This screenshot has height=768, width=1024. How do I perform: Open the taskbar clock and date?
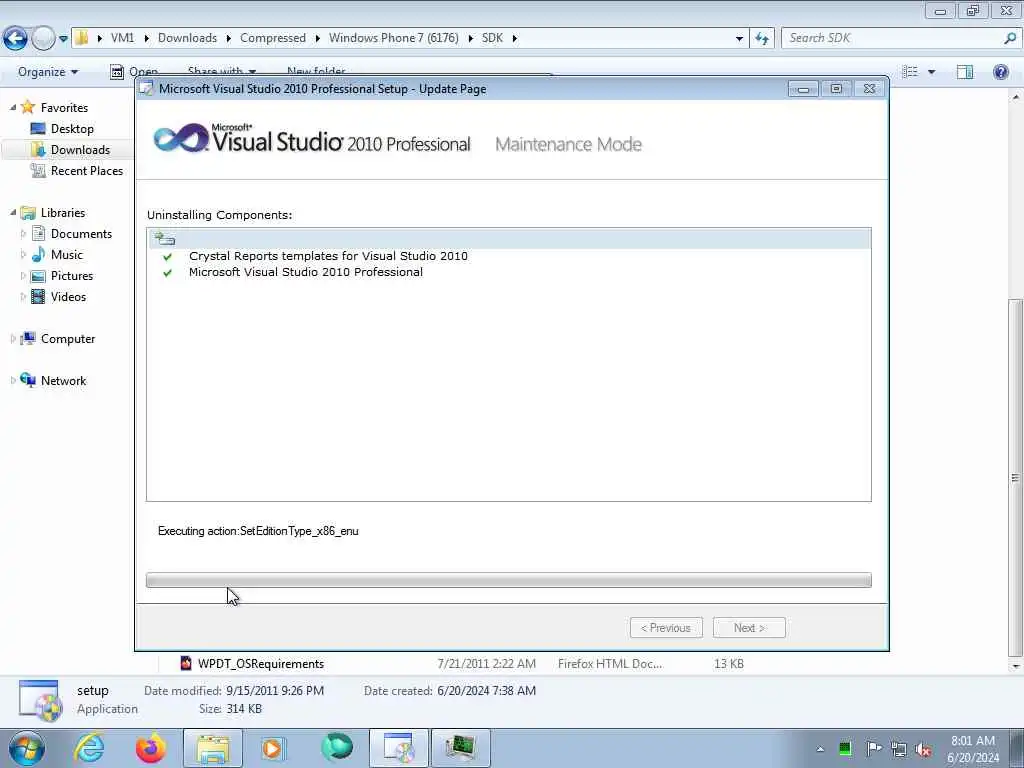pyautogui.click(x=973, y=749)
